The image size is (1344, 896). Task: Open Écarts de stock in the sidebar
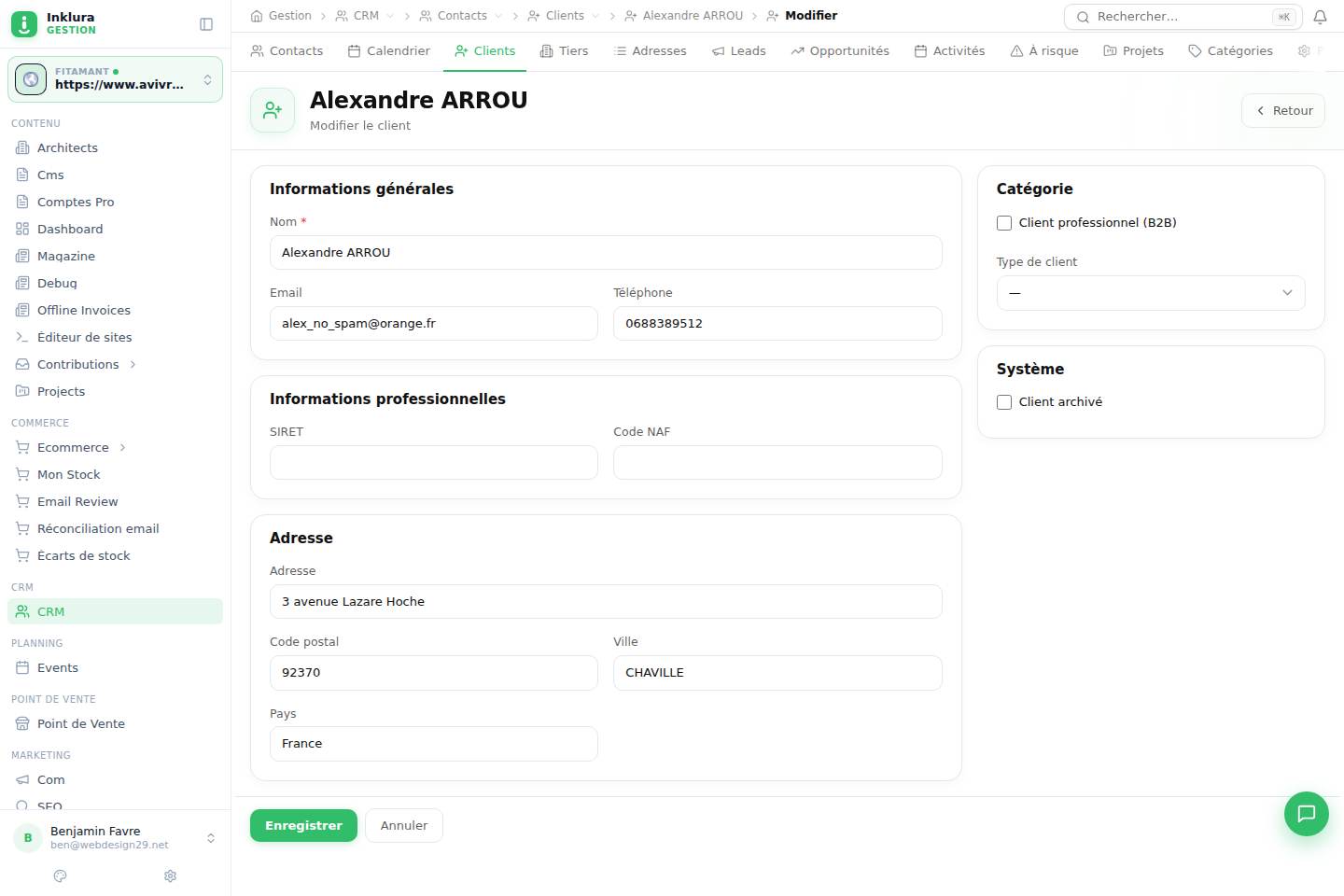coord(115,555)
